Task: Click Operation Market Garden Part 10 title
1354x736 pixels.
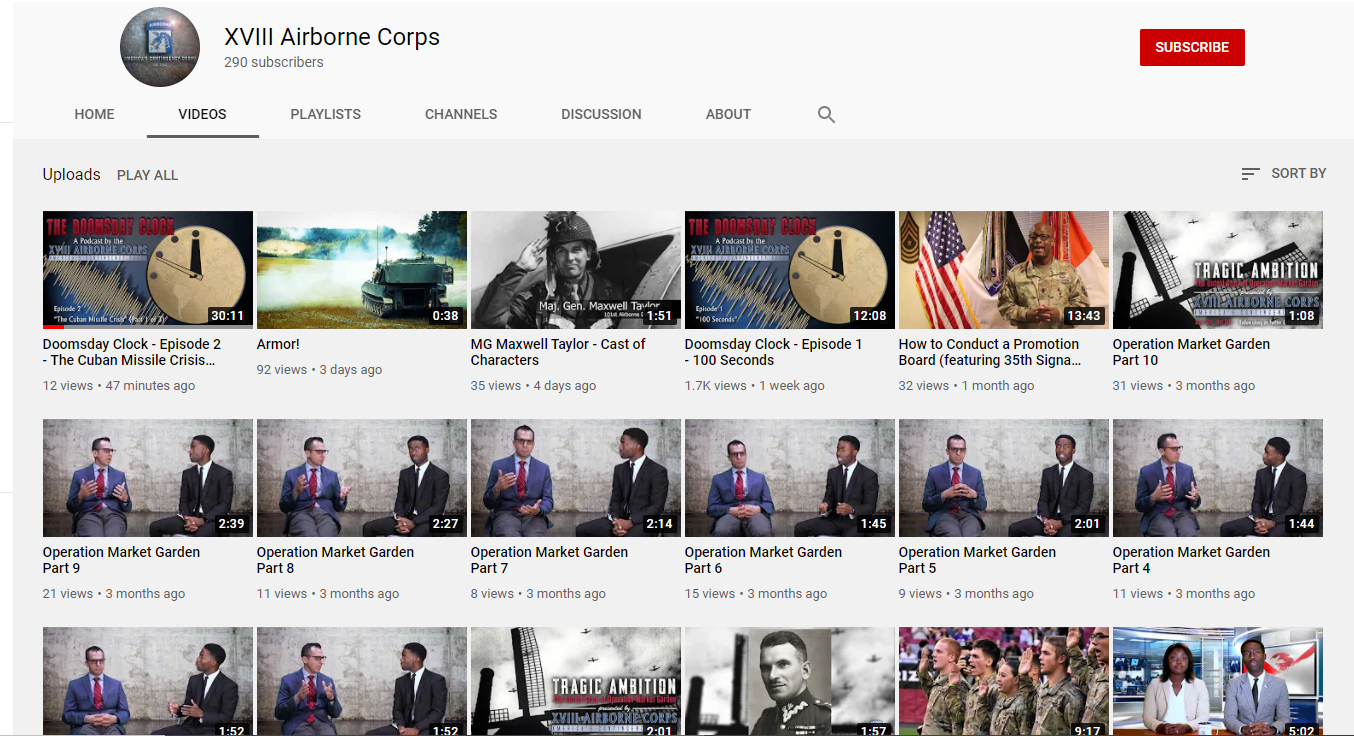Action: coord(1191,352)
